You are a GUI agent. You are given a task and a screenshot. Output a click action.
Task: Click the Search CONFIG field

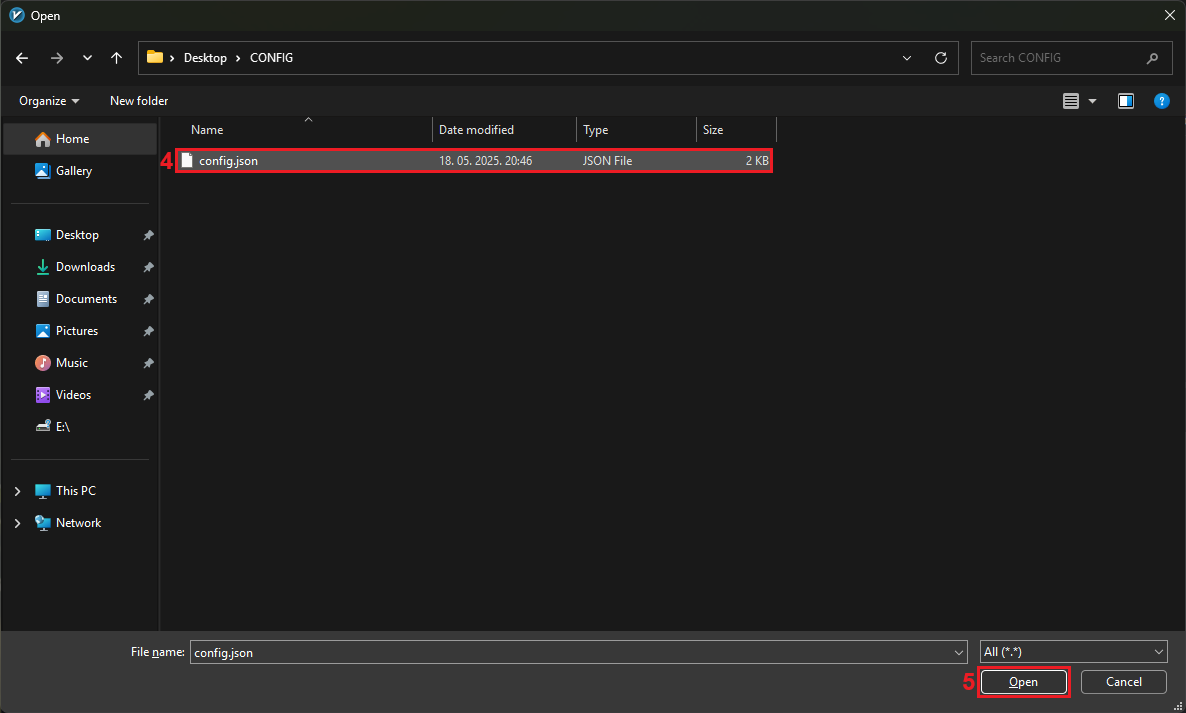tap(1058, 58)
